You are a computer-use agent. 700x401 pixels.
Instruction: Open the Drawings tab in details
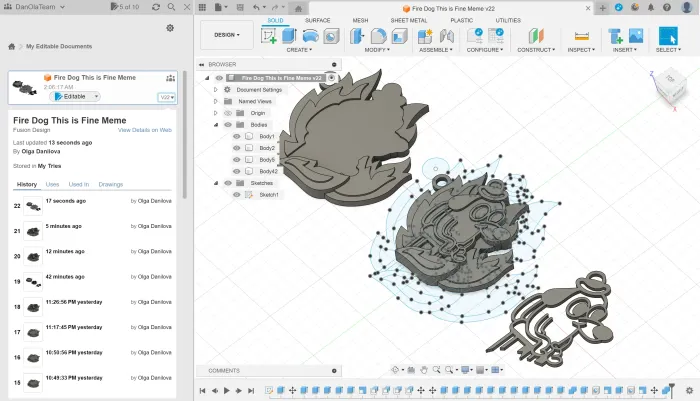111,184
